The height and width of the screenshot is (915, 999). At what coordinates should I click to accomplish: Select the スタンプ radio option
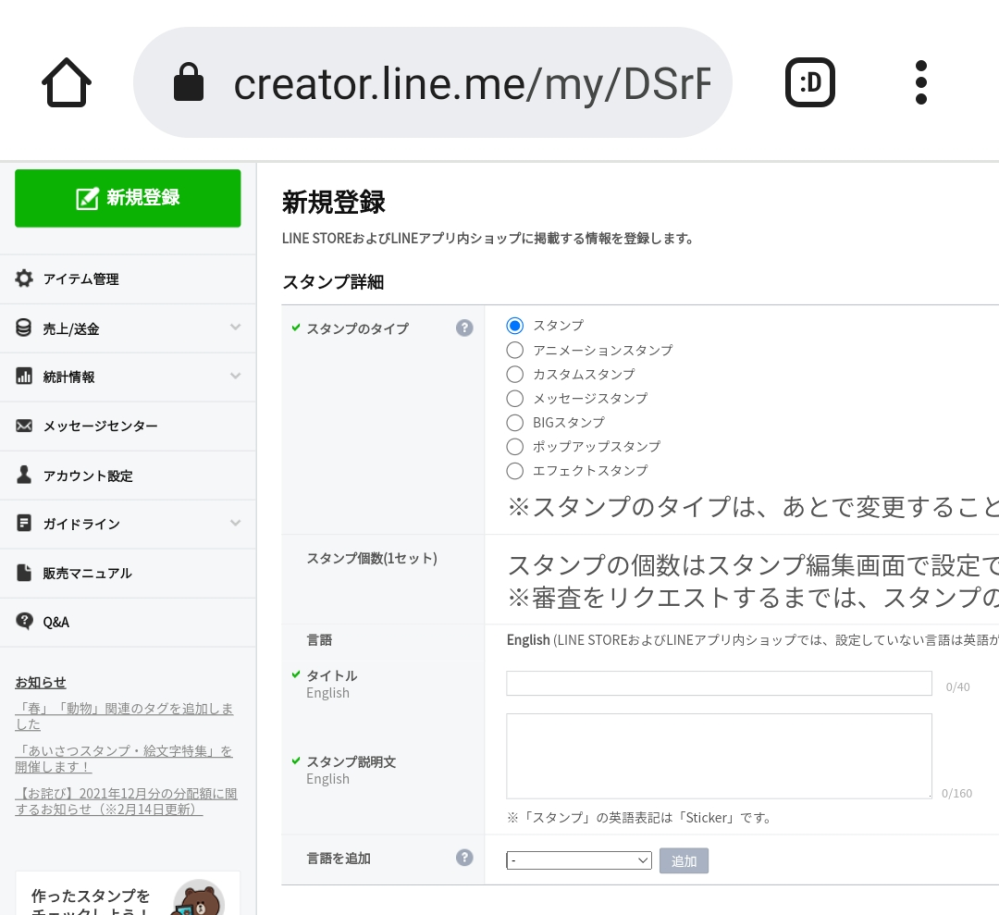click(x=515, y=326)
